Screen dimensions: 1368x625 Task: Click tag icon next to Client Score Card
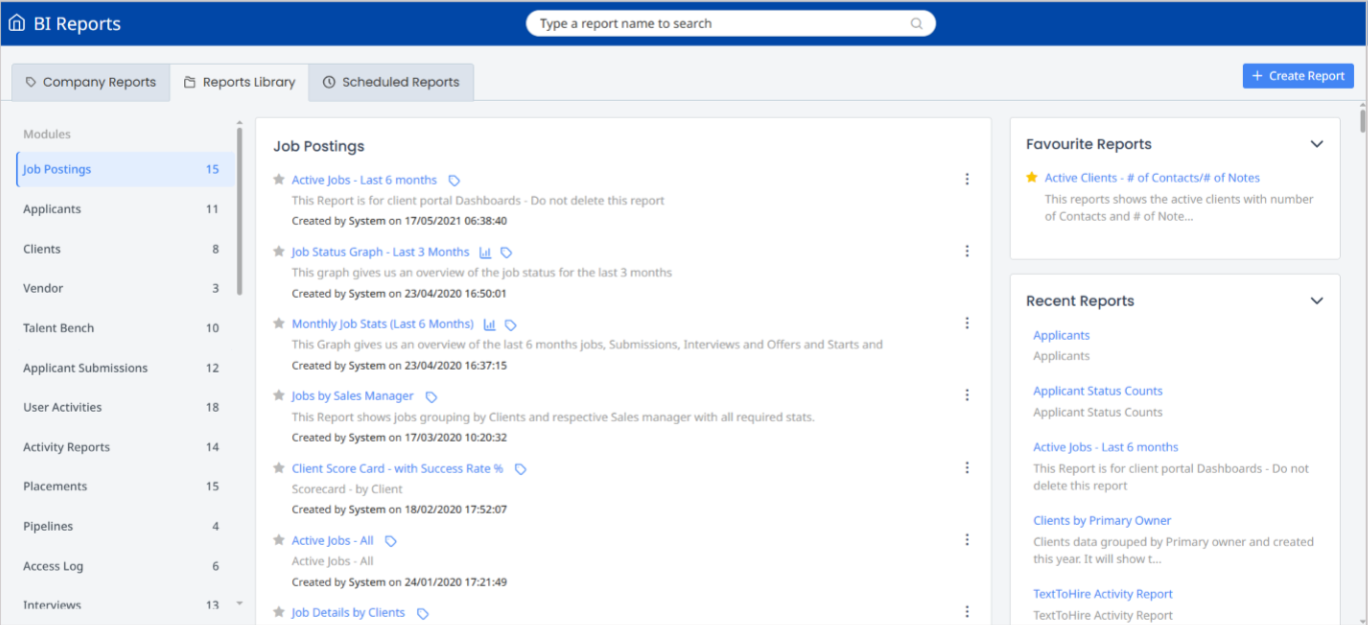[520, 469]
